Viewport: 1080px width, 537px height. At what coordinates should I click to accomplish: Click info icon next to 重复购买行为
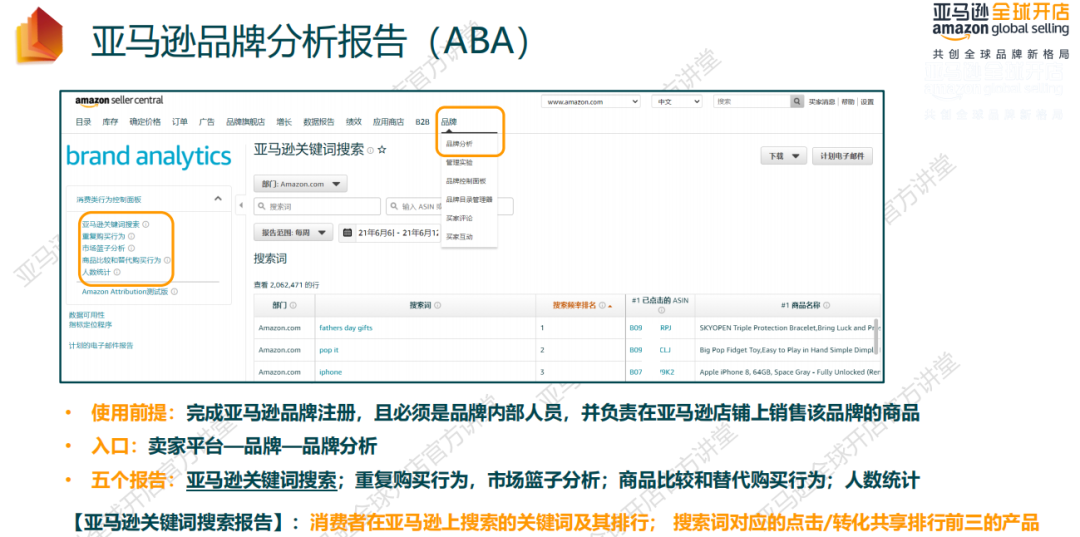(132, 236)
